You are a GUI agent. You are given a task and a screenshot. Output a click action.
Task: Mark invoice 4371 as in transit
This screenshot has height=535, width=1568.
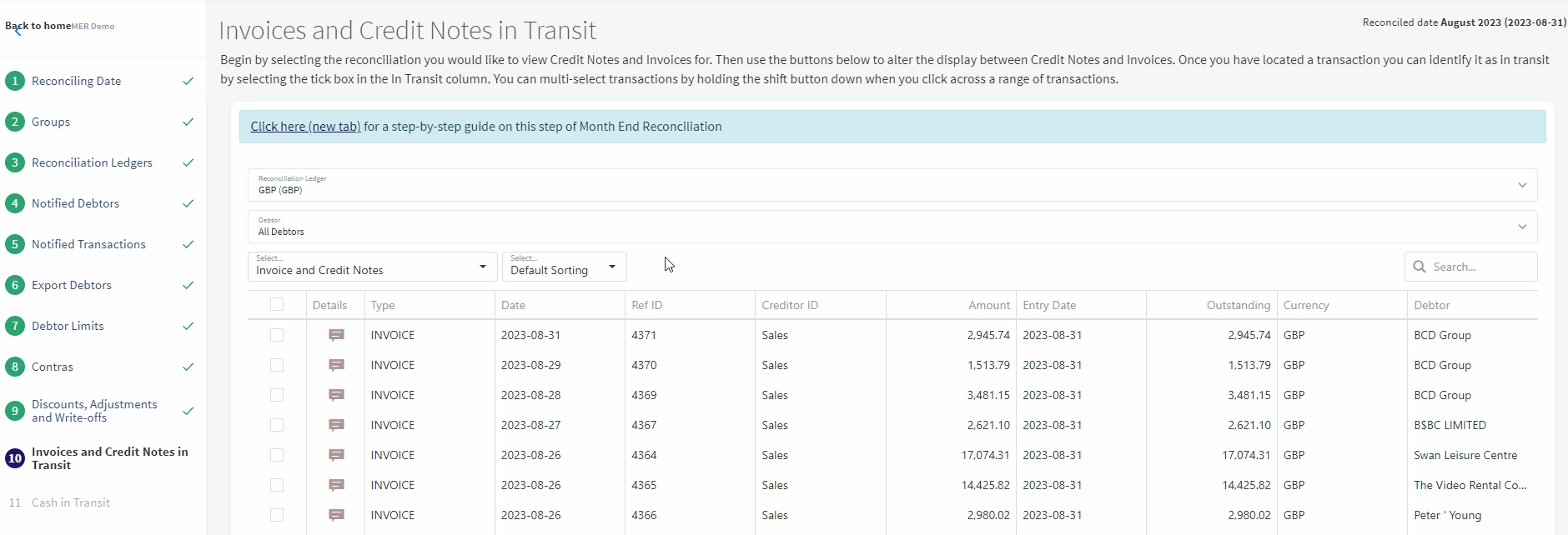click(277, 335)
